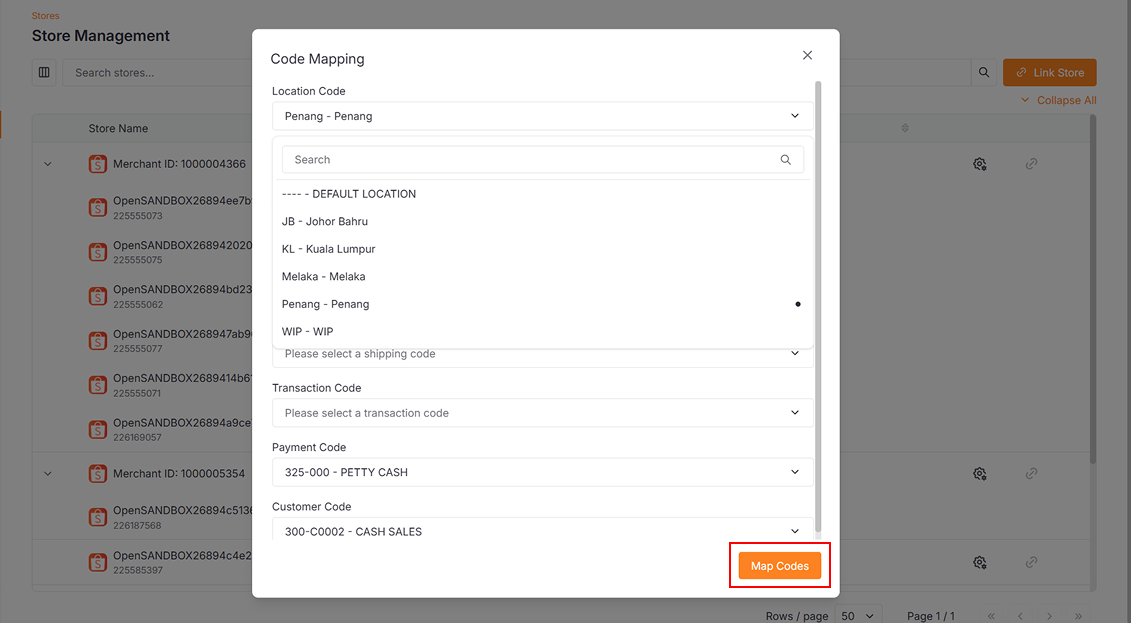This screenshot has height=623, width=1131.
Task: Pick the Melaka - Melaka location
Action: point(324,277)
